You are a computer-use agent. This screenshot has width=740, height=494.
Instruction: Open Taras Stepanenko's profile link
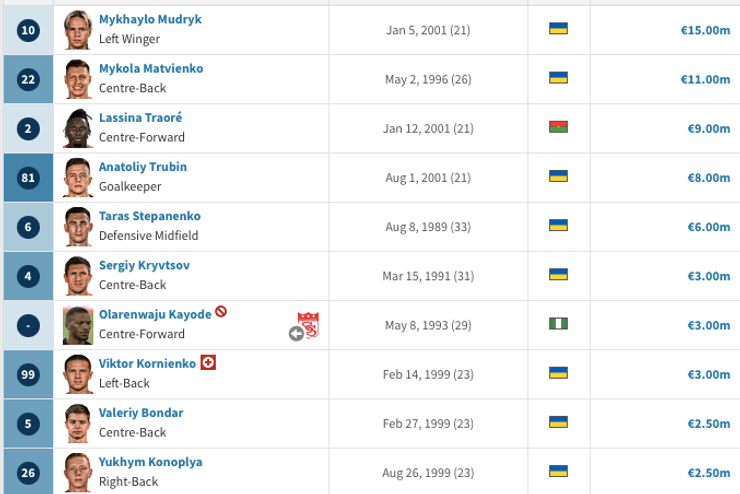click(148, 216)
